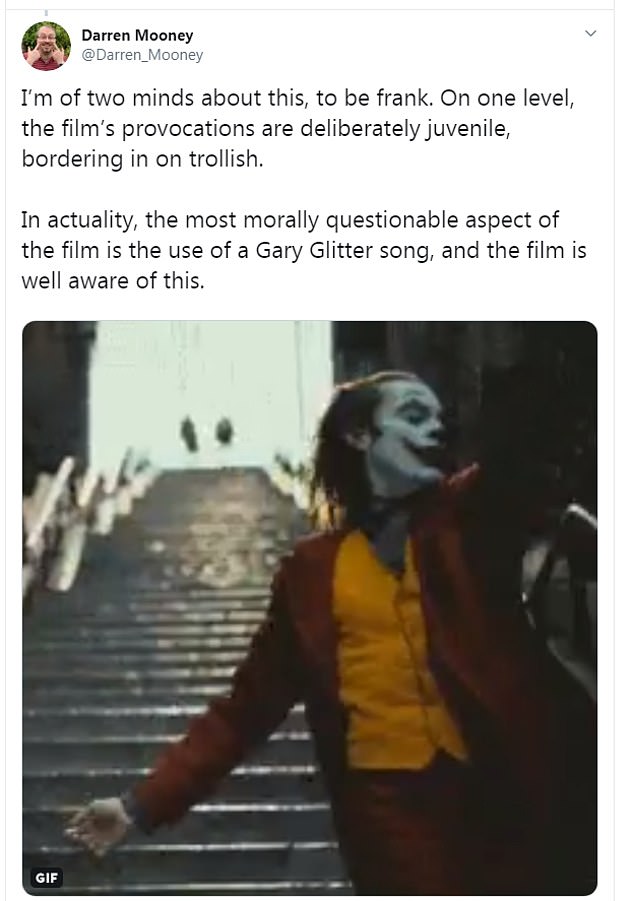Expand the tweet options chevron
The image size is (634, 901).
pos(590,33)
